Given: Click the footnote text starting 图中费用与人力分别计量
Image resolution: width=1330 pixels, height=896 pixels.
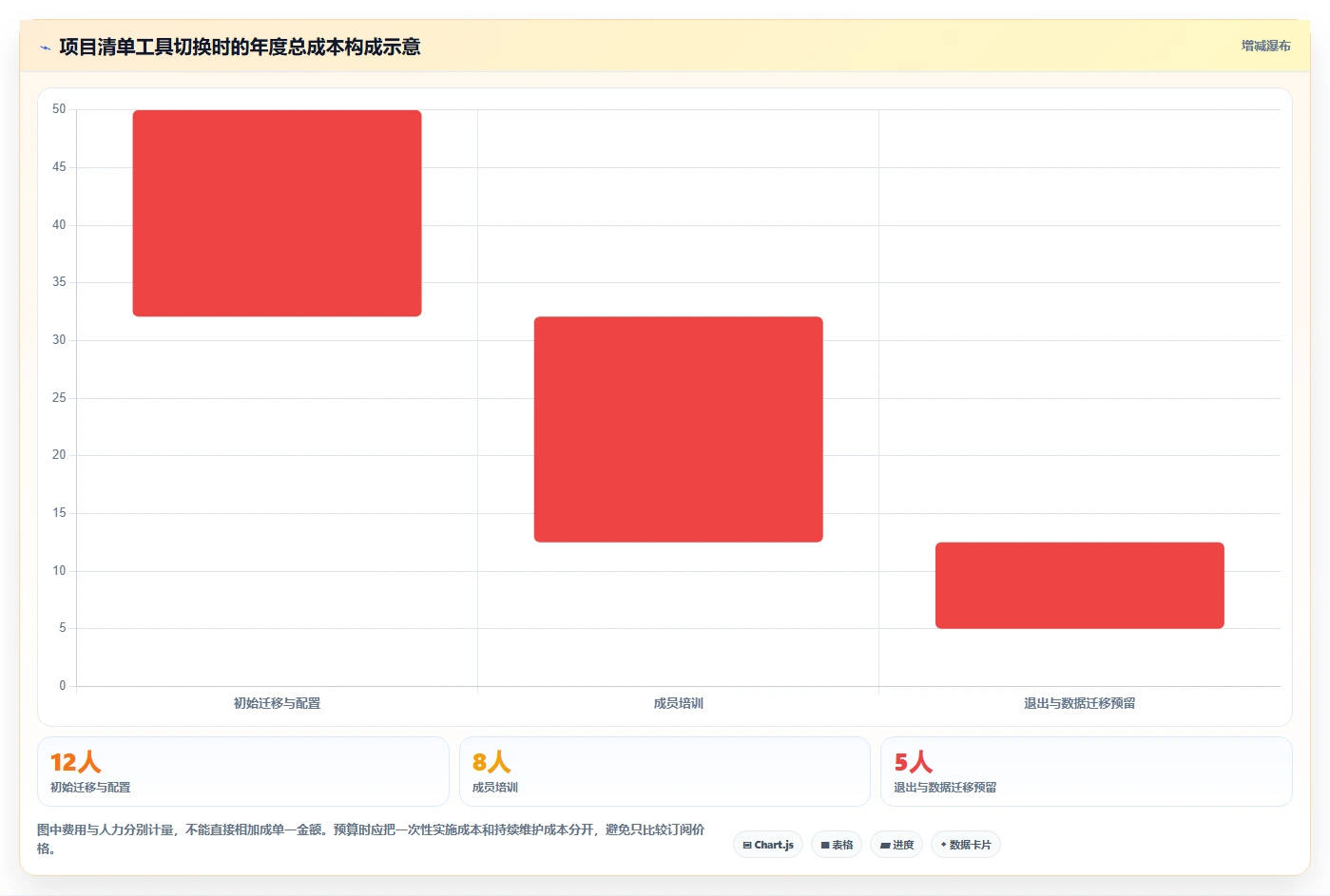Looking at the screenshot, I should (371, 839).
